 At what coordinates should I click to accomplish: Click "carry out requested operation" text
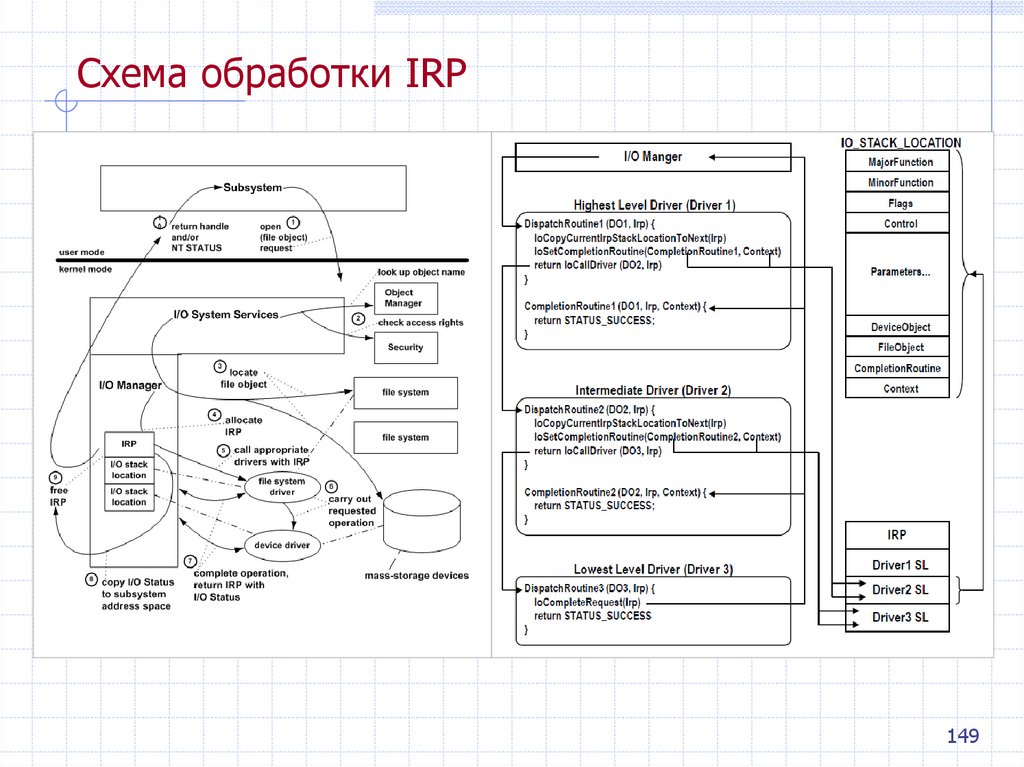point(352,511)
